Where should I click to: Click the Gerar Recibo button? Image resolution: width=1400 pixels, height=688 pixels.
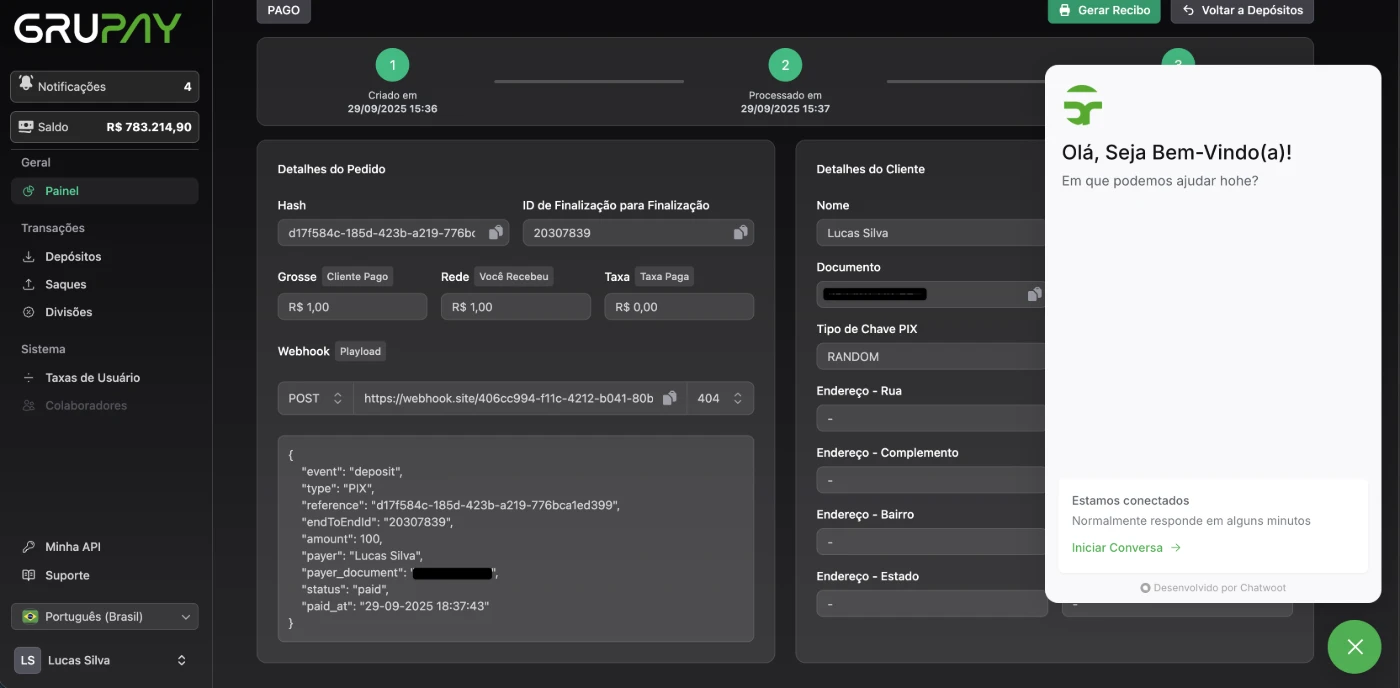[1104, 10]
